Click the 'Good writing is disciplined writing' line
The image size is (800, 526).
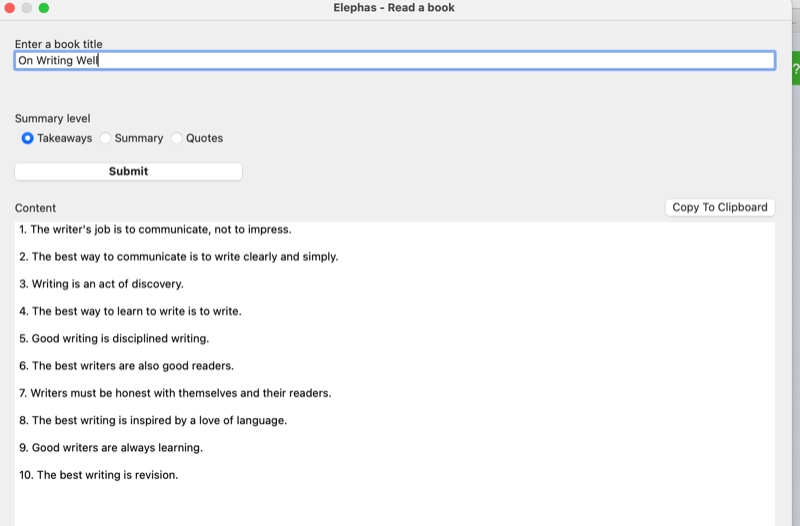pyautogui.click(x=114, y=338)
